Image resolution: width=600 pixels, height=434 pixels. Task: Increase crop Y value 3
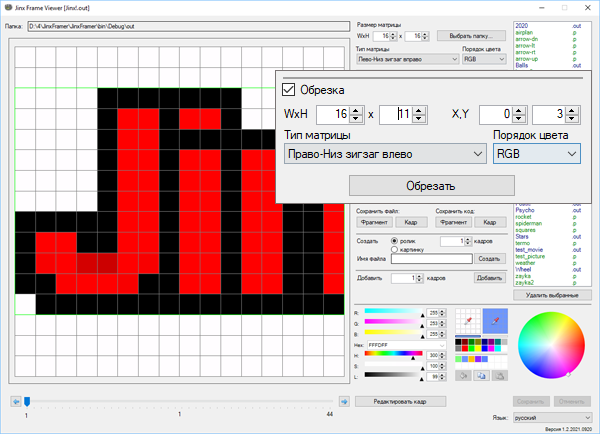pyautogui.click(x=572, y=111)
